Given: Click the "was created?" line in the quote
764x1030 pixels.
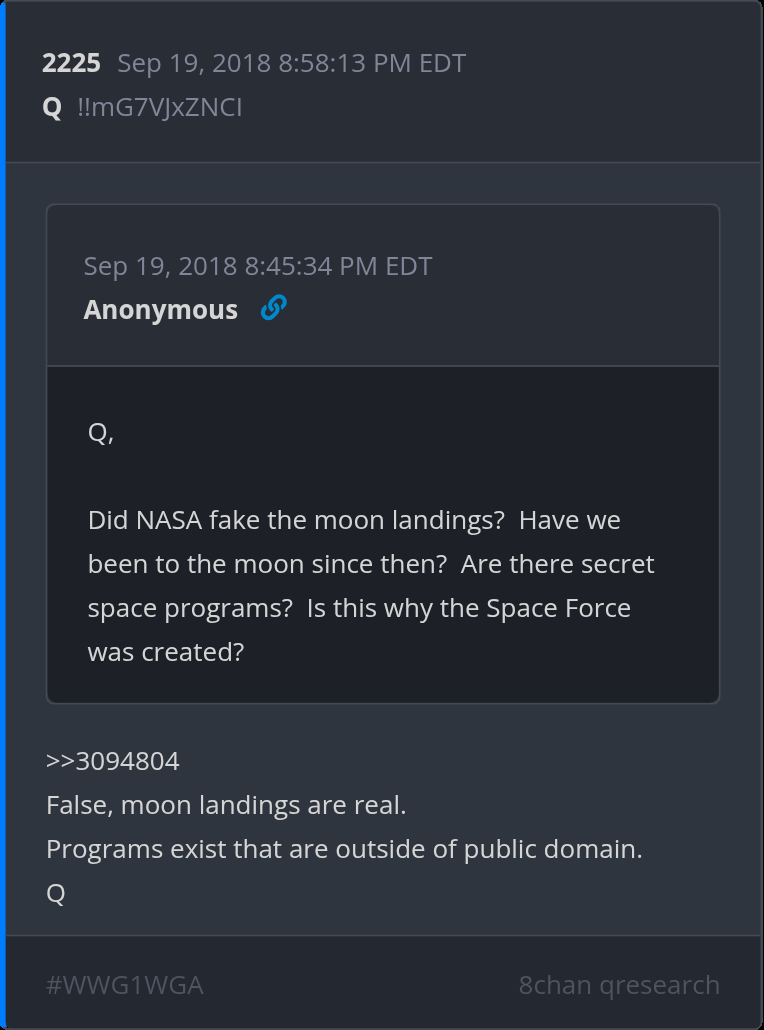Looking at the screenshot, I should (x=166, y=652).
